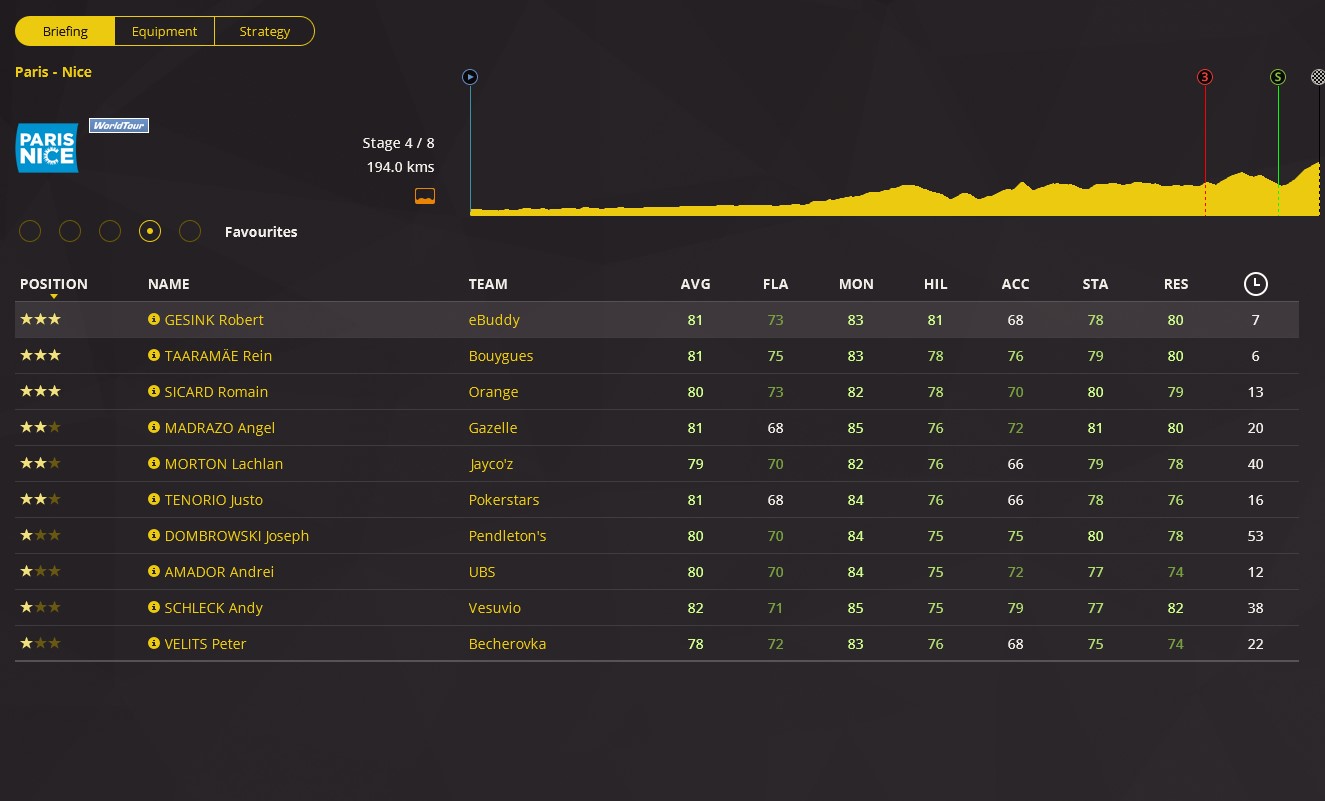This screenshot has height=801, width=1325.
Task: Click star rating of MADRAZO Angel
Action: (40, 427)
